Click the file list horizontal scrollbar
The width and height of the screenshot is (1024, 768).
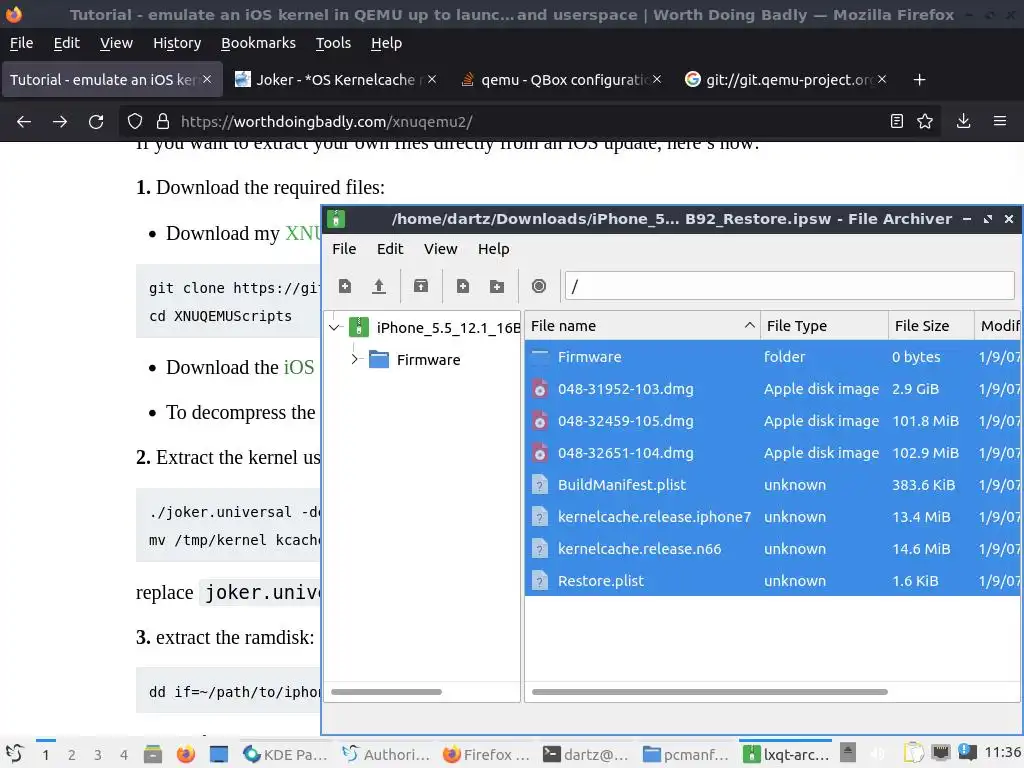click(709, 692)
